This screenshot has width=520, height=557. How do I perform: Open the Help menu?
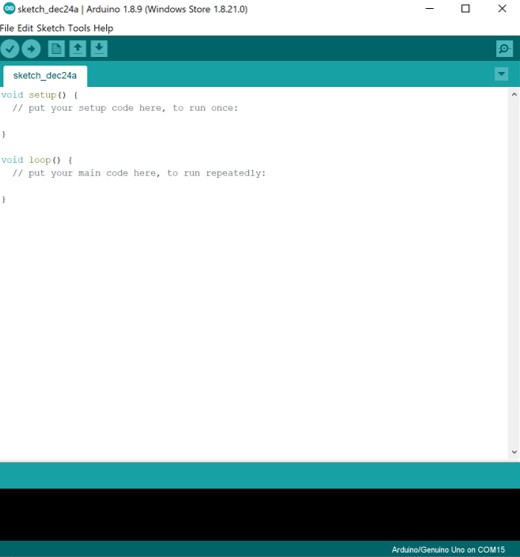pyautogui.click(x=103, y=28)
